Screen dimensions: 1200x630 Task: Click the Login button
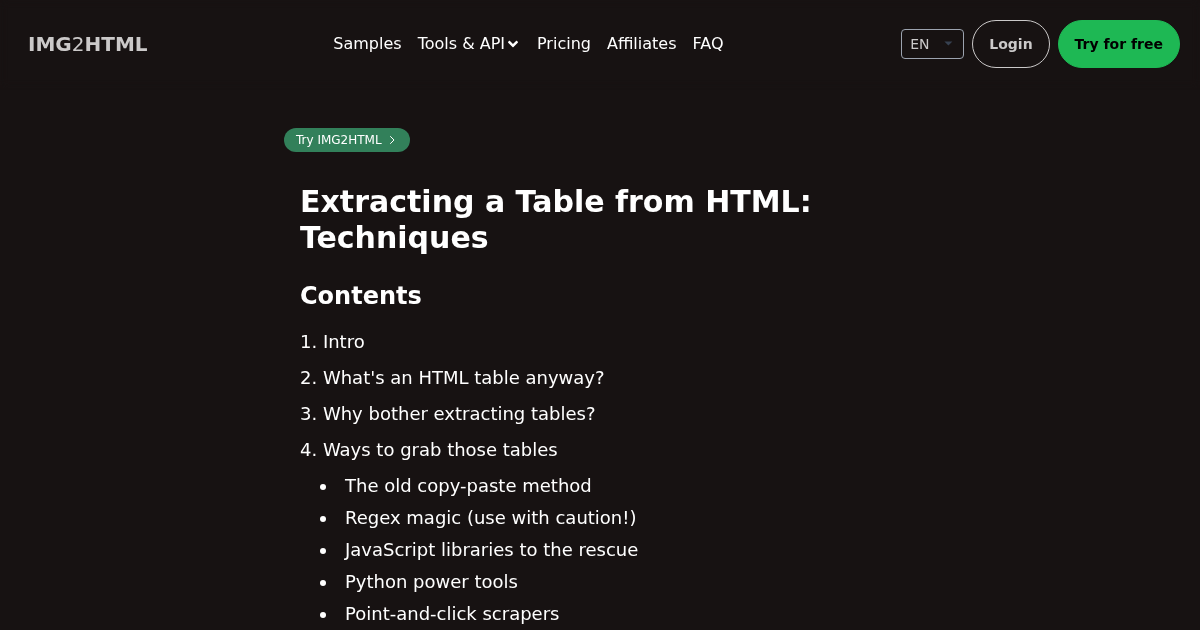point(1010,44)
